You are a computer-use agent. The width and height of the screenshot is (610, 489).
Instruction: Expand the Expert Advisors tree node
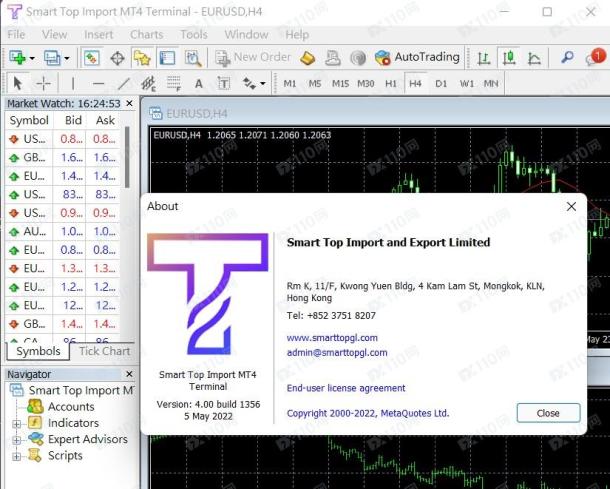(x=16, y=440)
